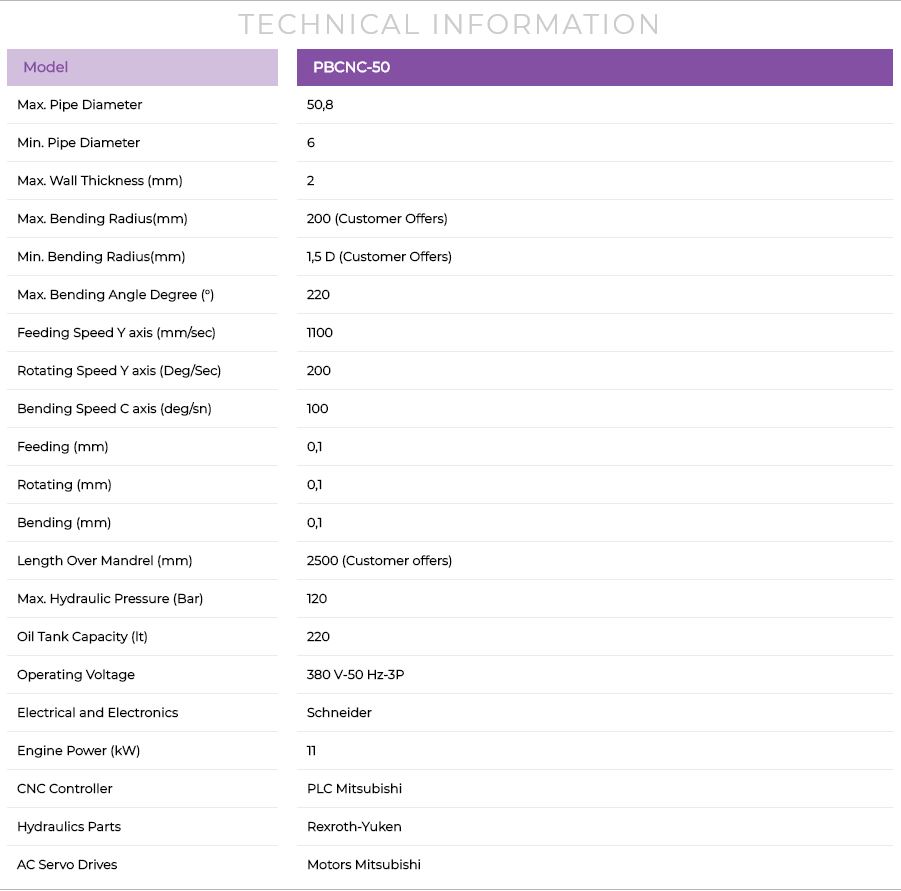Click the Model header cell

pos(142,67)
